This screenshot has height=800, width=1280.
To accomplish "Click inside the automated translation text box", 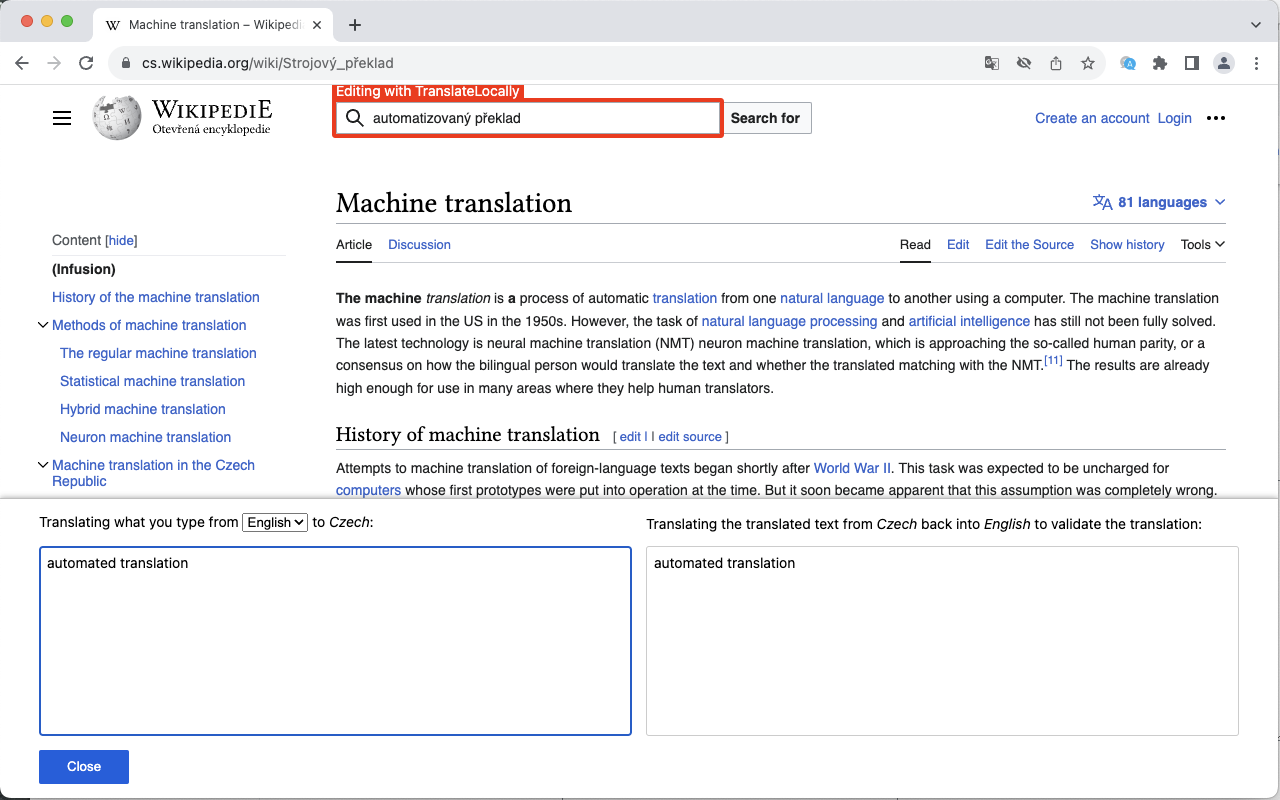I will [x=335, y=640].
